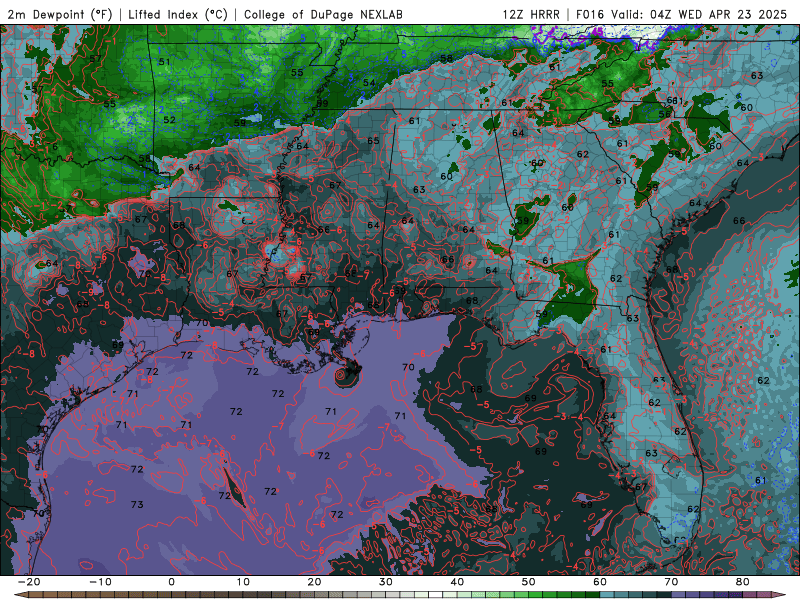800x600 pixels.
Task: Click the 60 tick label on the color scale
Action: (600, 582)
